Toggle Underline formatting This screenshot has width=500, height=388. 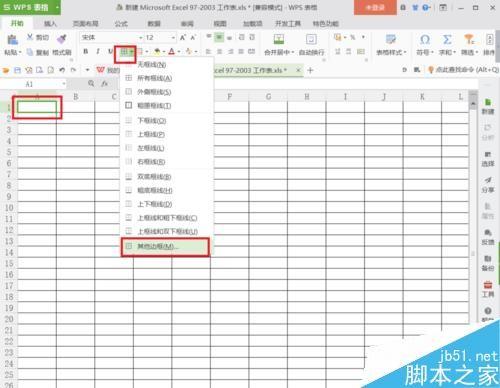(x=109, y=52)
